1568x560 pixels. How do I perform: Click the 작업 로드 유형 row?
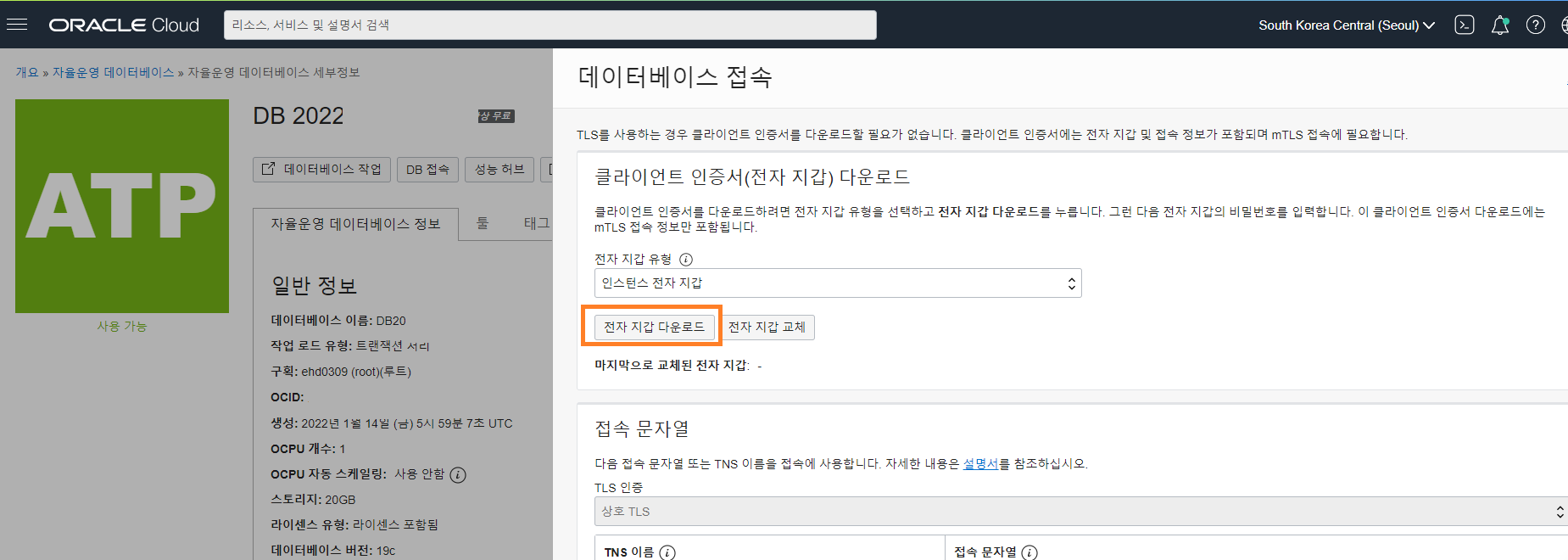(x=350, y=346)
